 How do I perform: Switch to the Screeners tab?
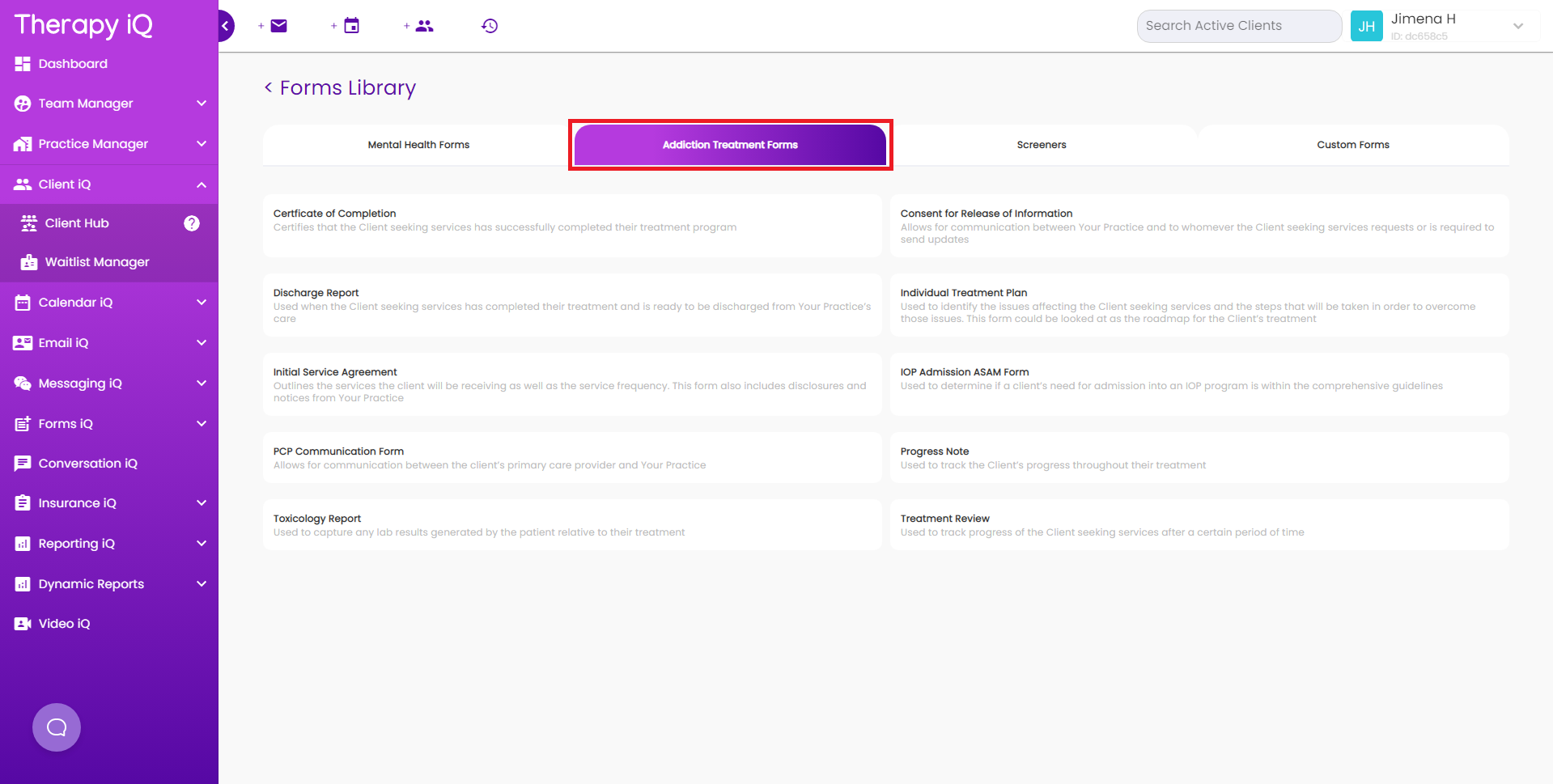(1042, 145)
